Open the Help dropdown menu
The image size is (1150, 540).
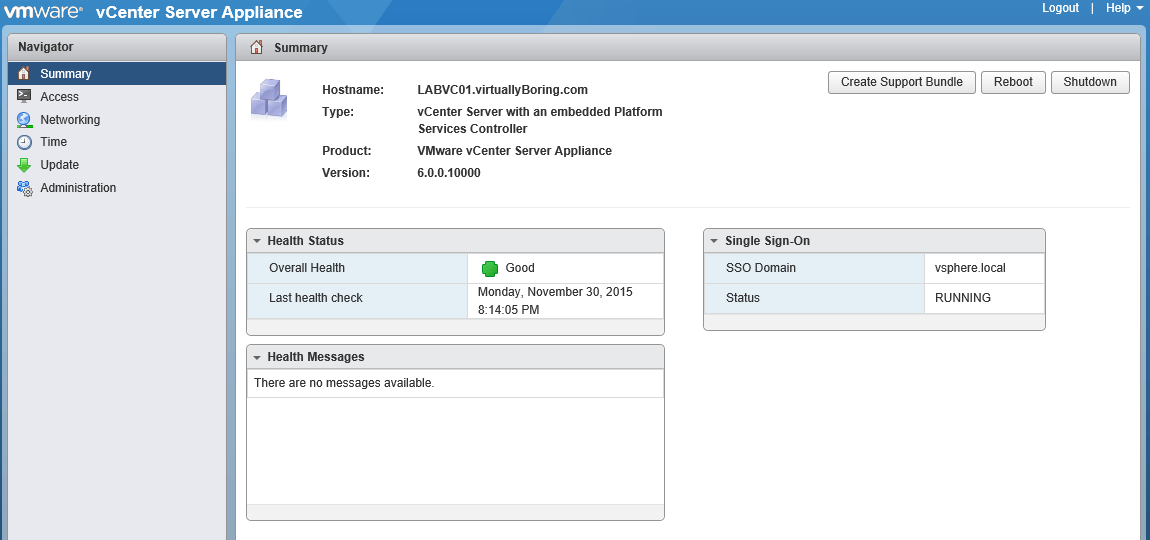[x=1125, y=8]
